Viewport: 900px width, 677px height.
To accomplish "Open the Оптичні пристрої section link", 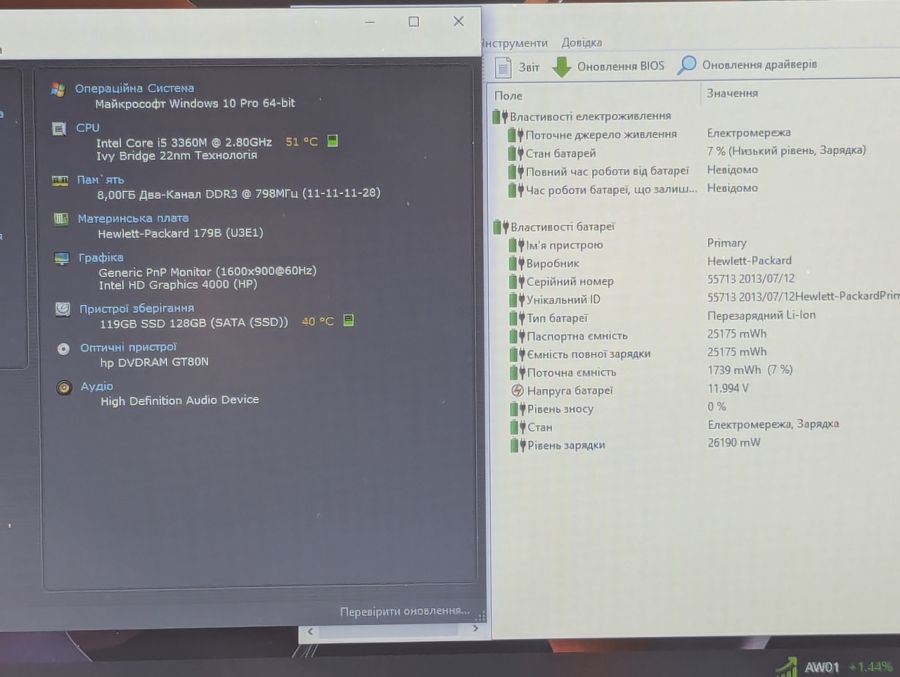I will pyautogui.click(x=129, y=347).
